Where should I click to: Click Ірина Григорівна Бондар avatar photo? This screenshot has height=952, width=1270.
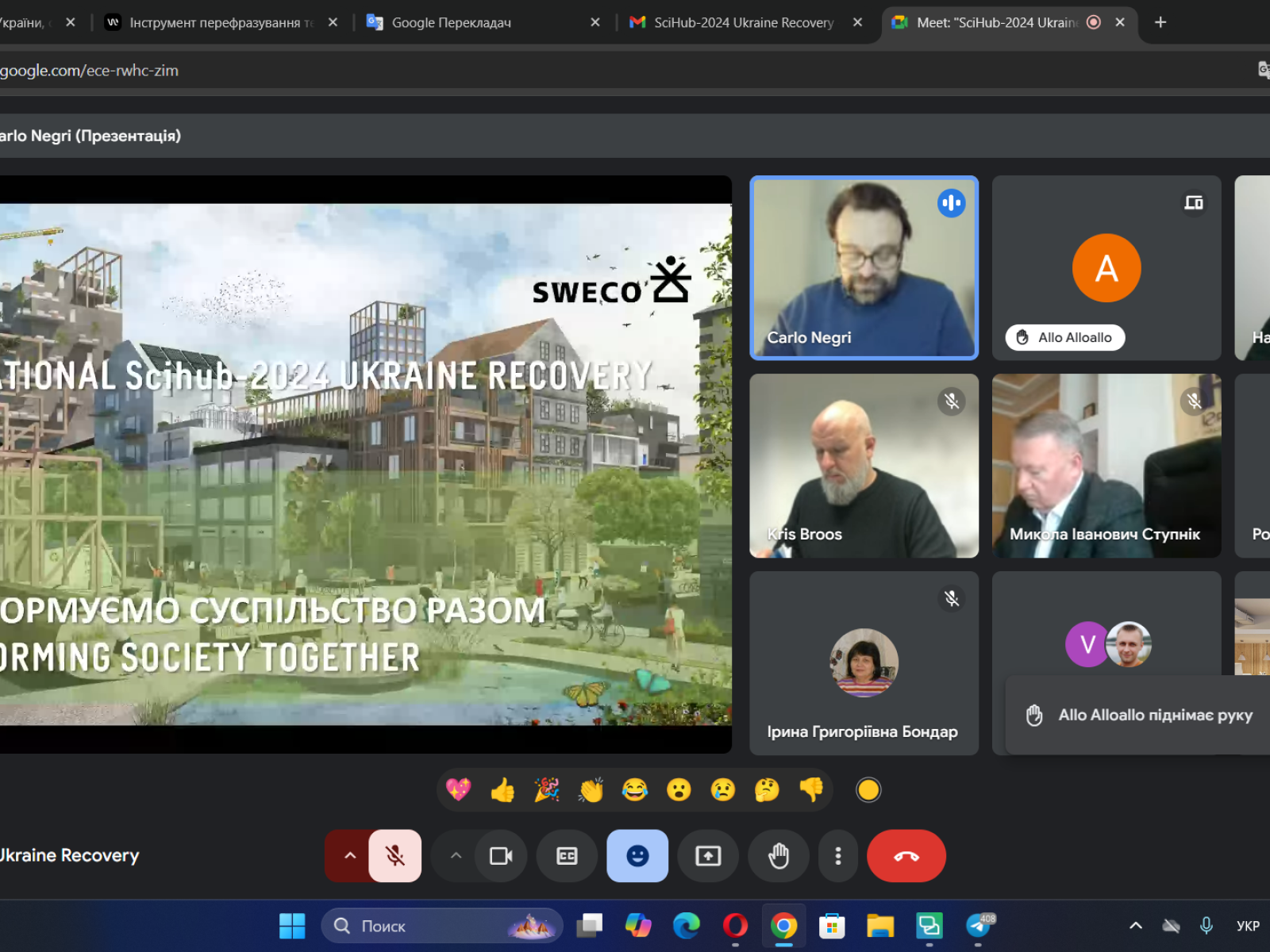864,662
